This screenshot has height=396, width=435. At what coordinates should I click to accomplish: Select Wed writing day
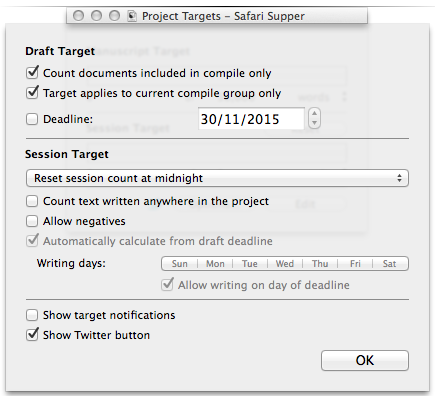coord(285,264)
